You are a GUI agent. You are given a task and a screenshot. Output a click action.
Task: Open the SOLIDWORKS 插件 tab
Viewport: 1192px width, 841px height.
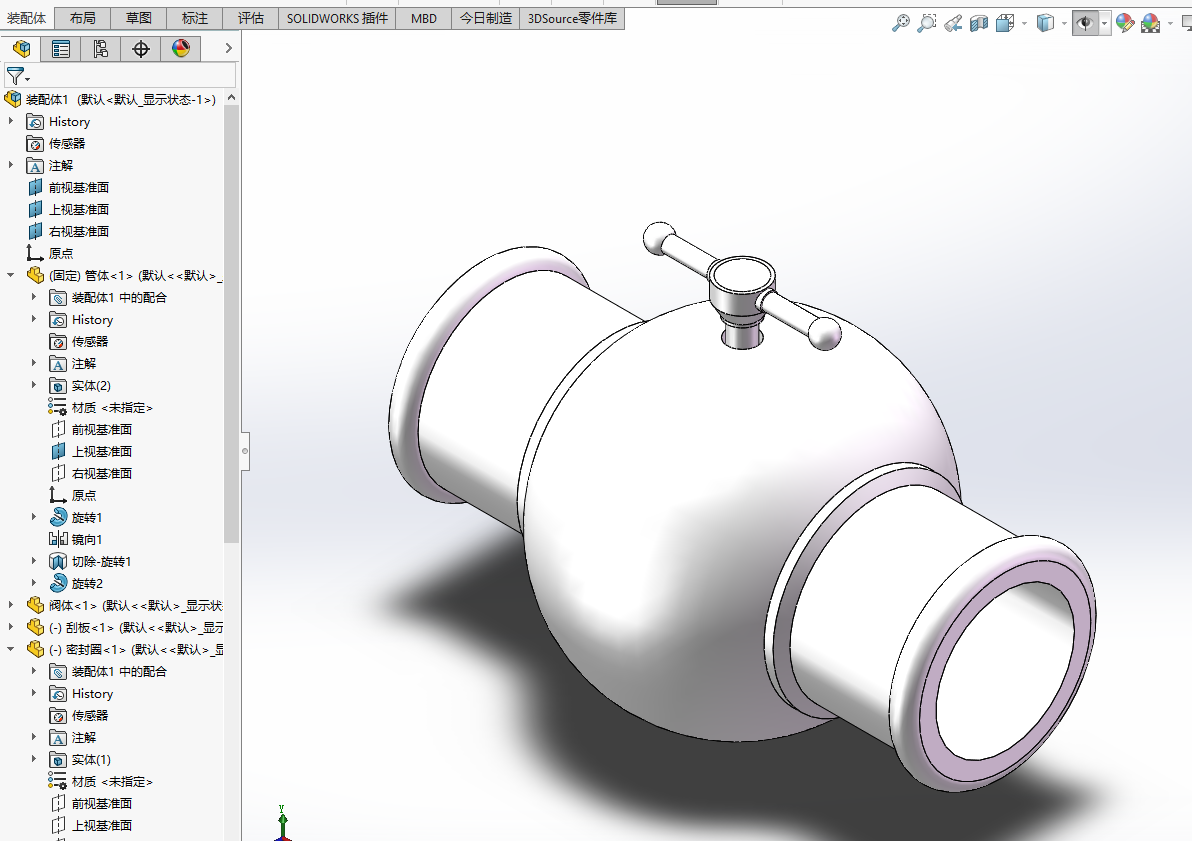(x=337, y=18)
